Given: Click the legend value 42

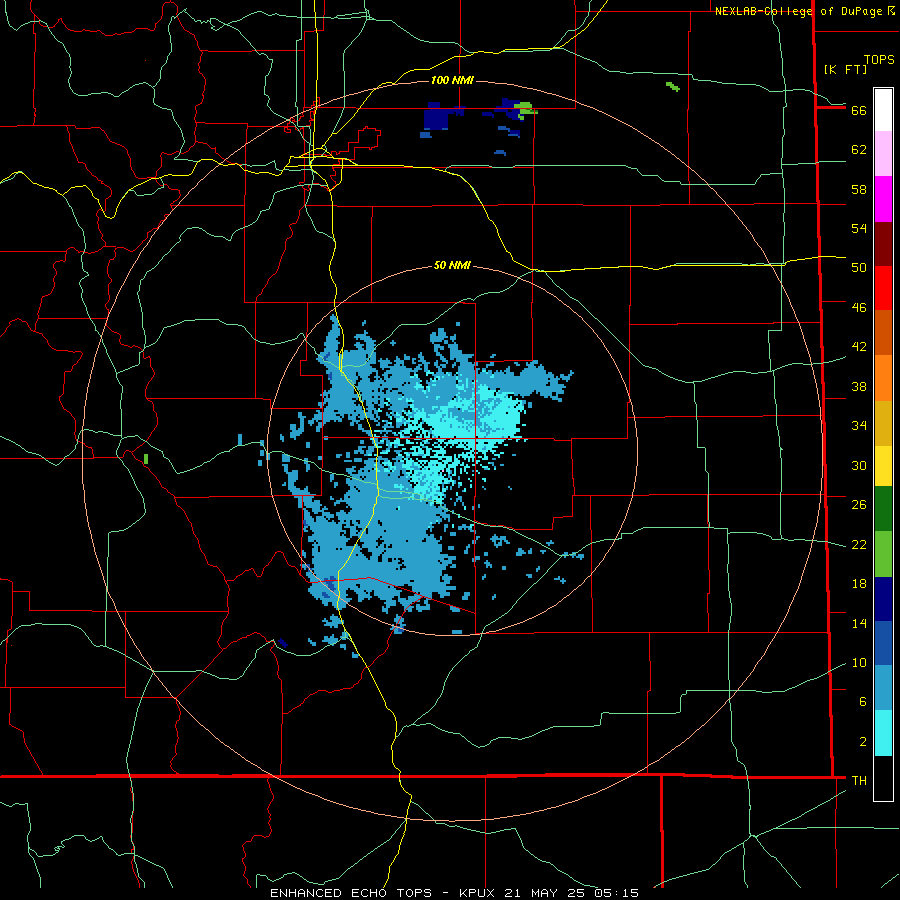Looking at the screenshot, I should click(x=859, y=347).
